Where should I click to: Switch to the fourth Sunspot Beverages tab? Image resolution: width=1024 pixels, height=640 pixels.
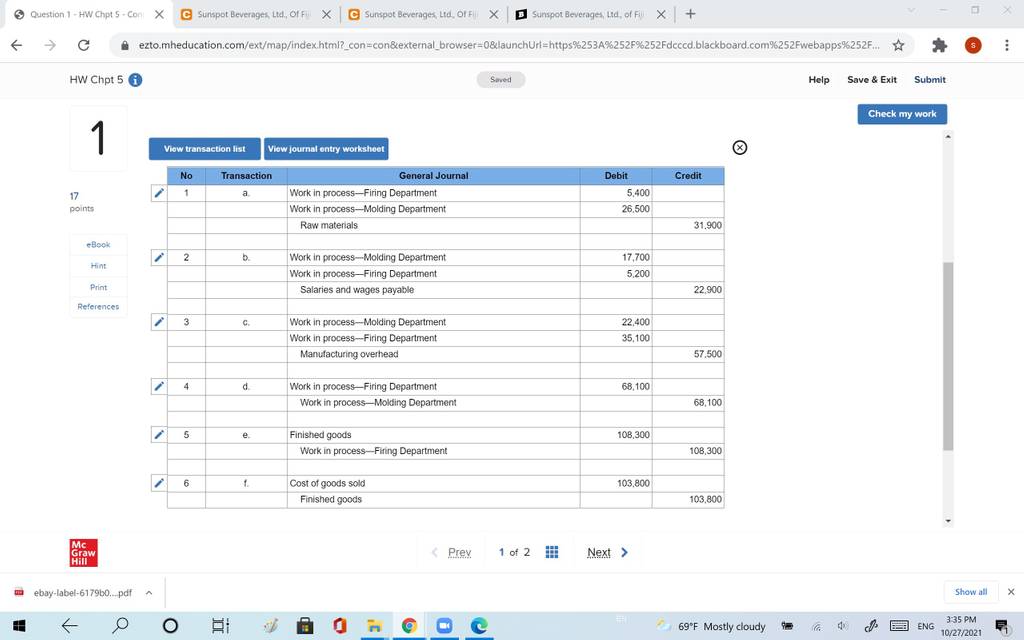click(x=589, y=14)
